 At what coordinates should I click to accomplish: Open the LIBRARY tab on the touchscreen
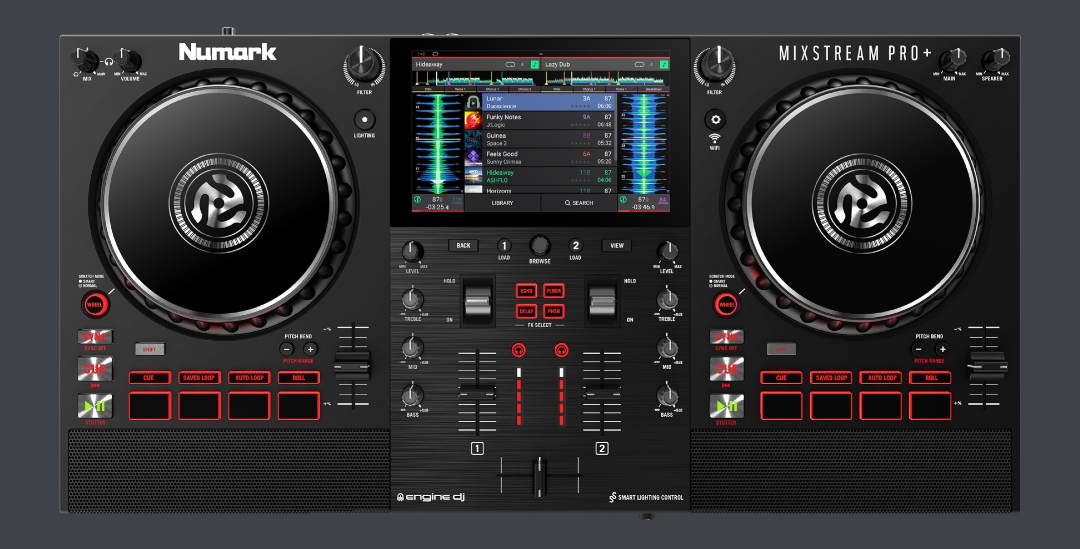502,203
